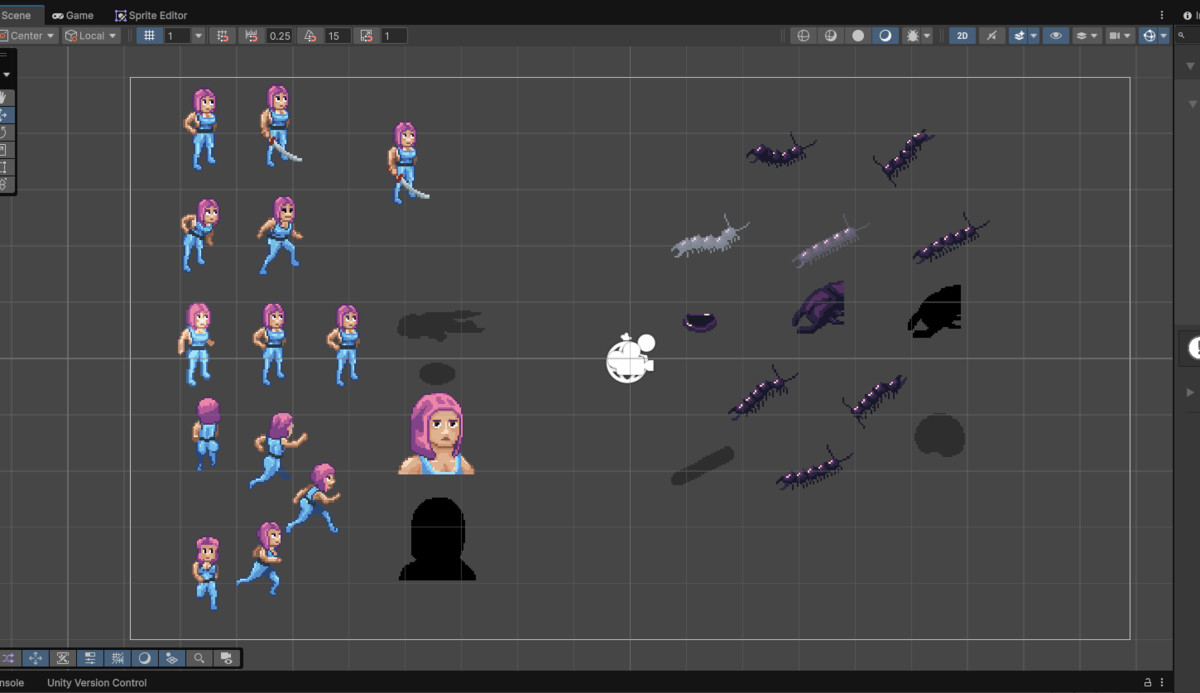This screenshot has height=693, width=1200.
Task: Open the gizmos dropdown arrow
Action: (1164, 36)
